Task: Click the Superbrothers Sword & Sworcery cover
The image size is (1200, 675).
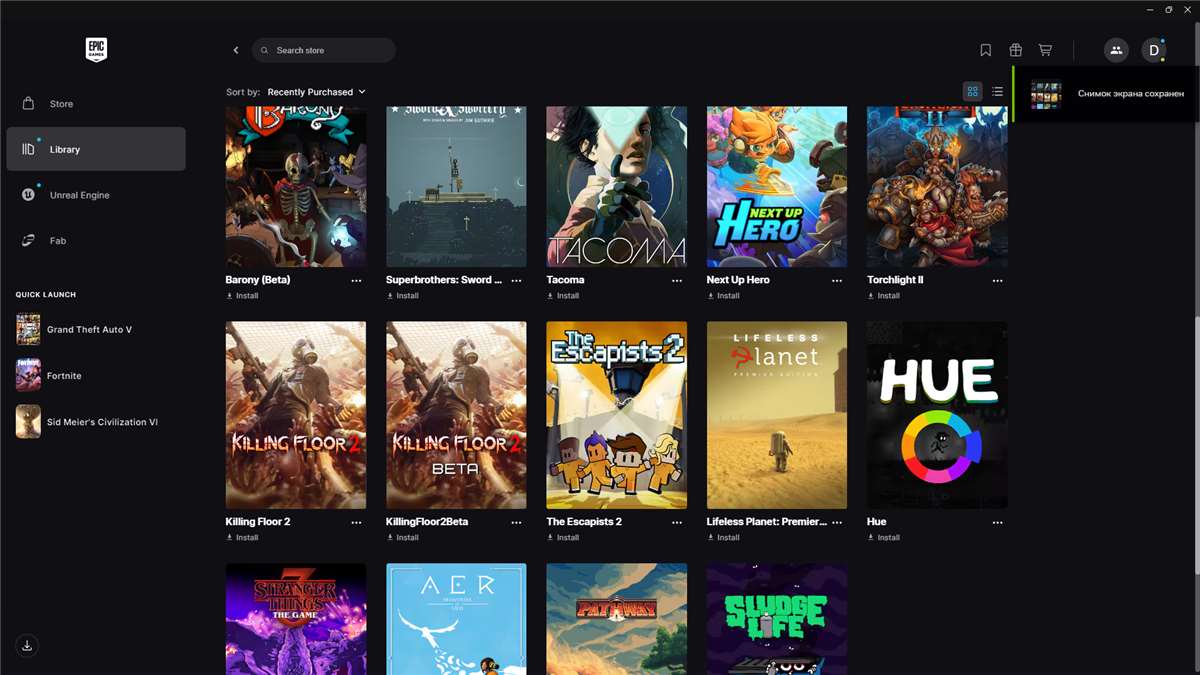Action: click(456, 187)
